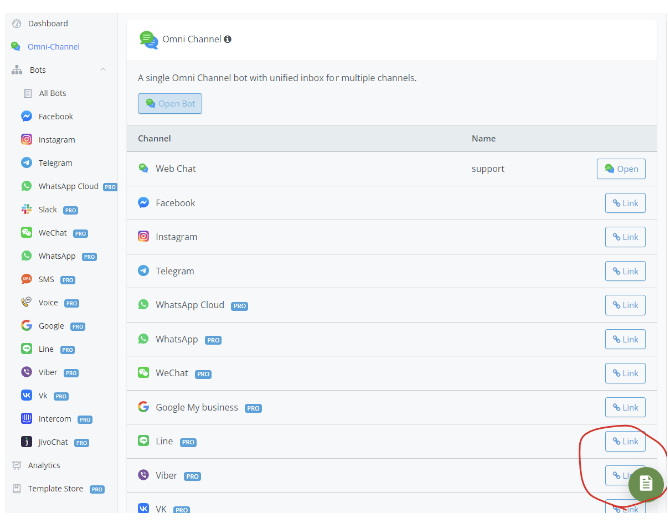The height and width of the screenshot is (530, 668).
Task: Click the Bots sidebar heading
Action: 37,70
